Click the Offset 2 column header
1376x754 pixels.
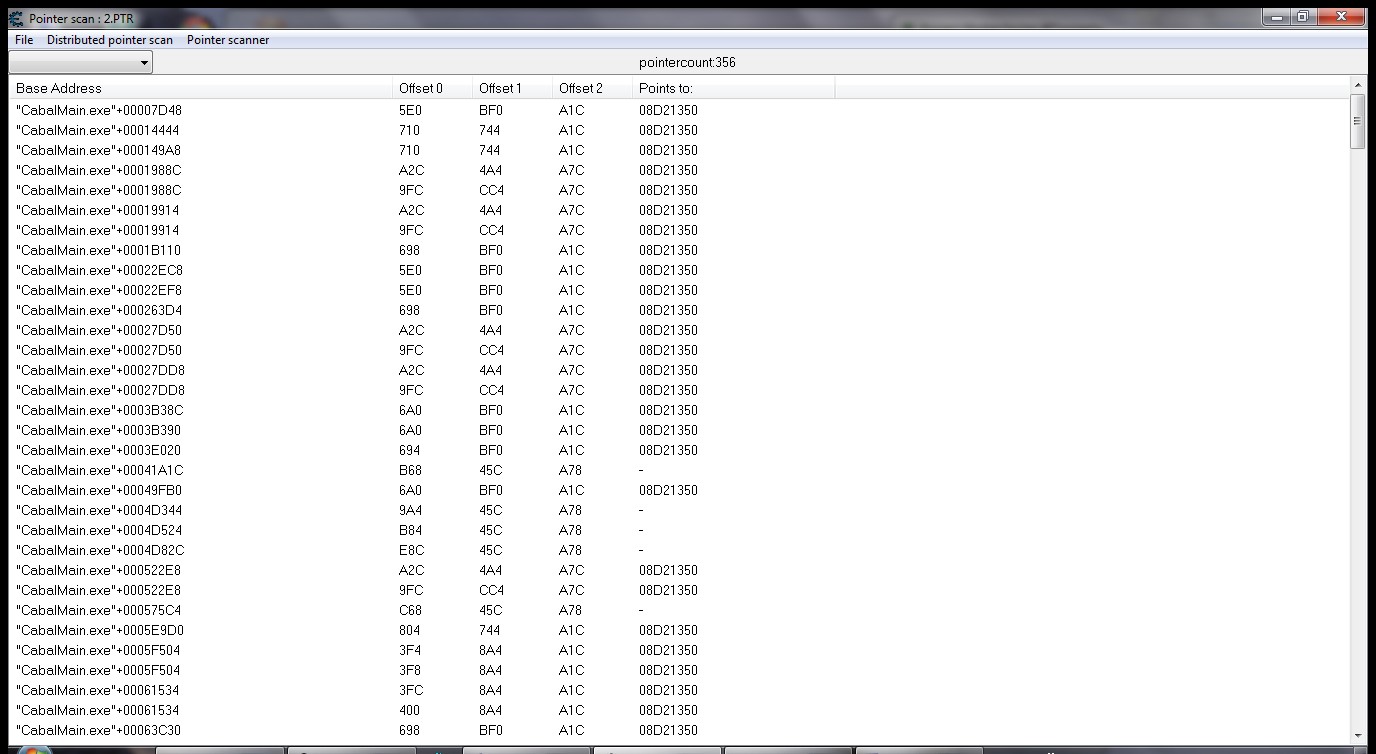pos(591,88)
